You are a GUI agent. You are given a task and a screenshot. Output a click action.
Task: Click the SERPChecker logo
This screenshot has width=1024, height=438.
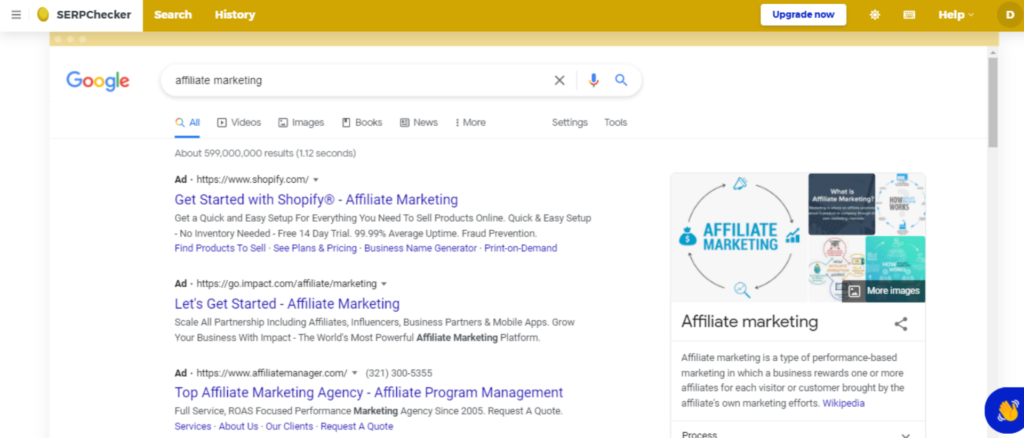[84, 15]
